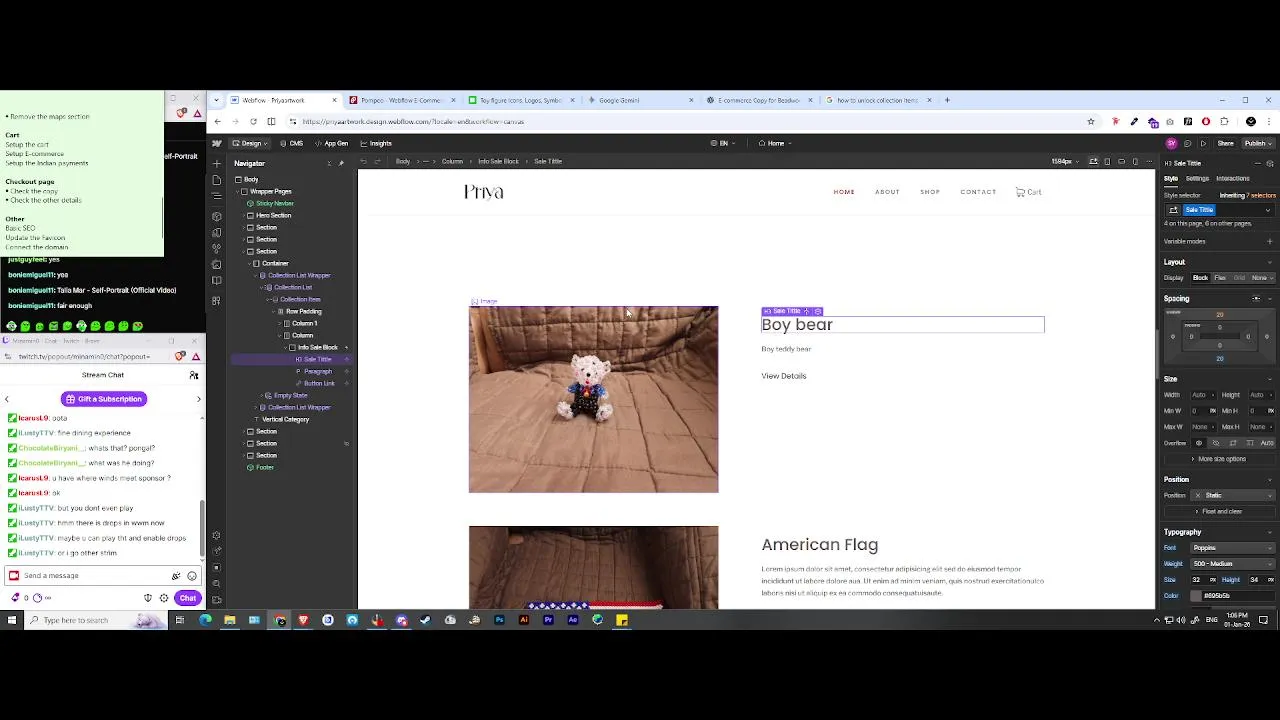Screen dimensions: 1280x720
Task: Open the App Gen tab
Action: pyautogui.click(x=332, y=143)
